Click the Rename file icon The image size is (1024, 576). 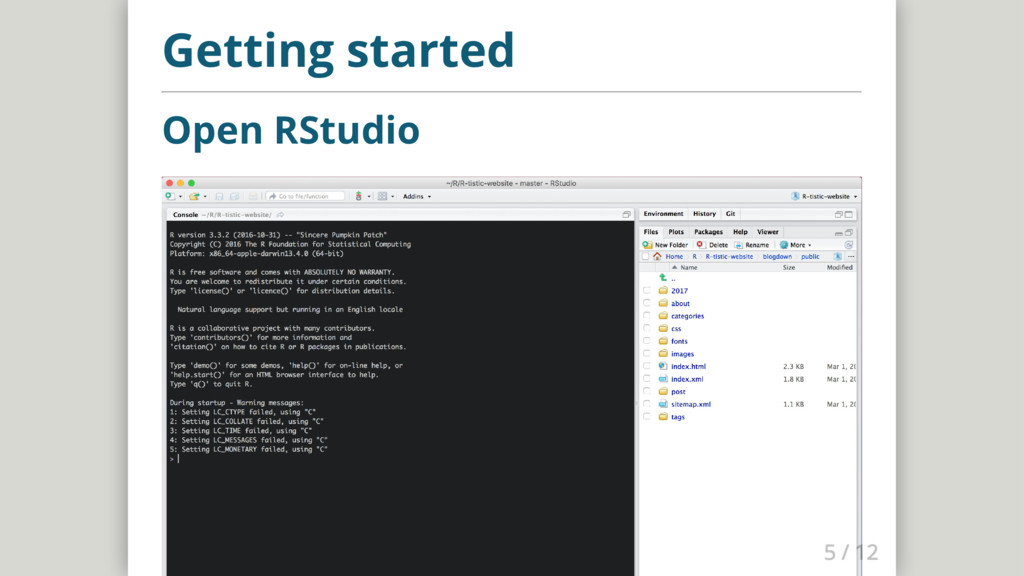click(x=739, y=245)
